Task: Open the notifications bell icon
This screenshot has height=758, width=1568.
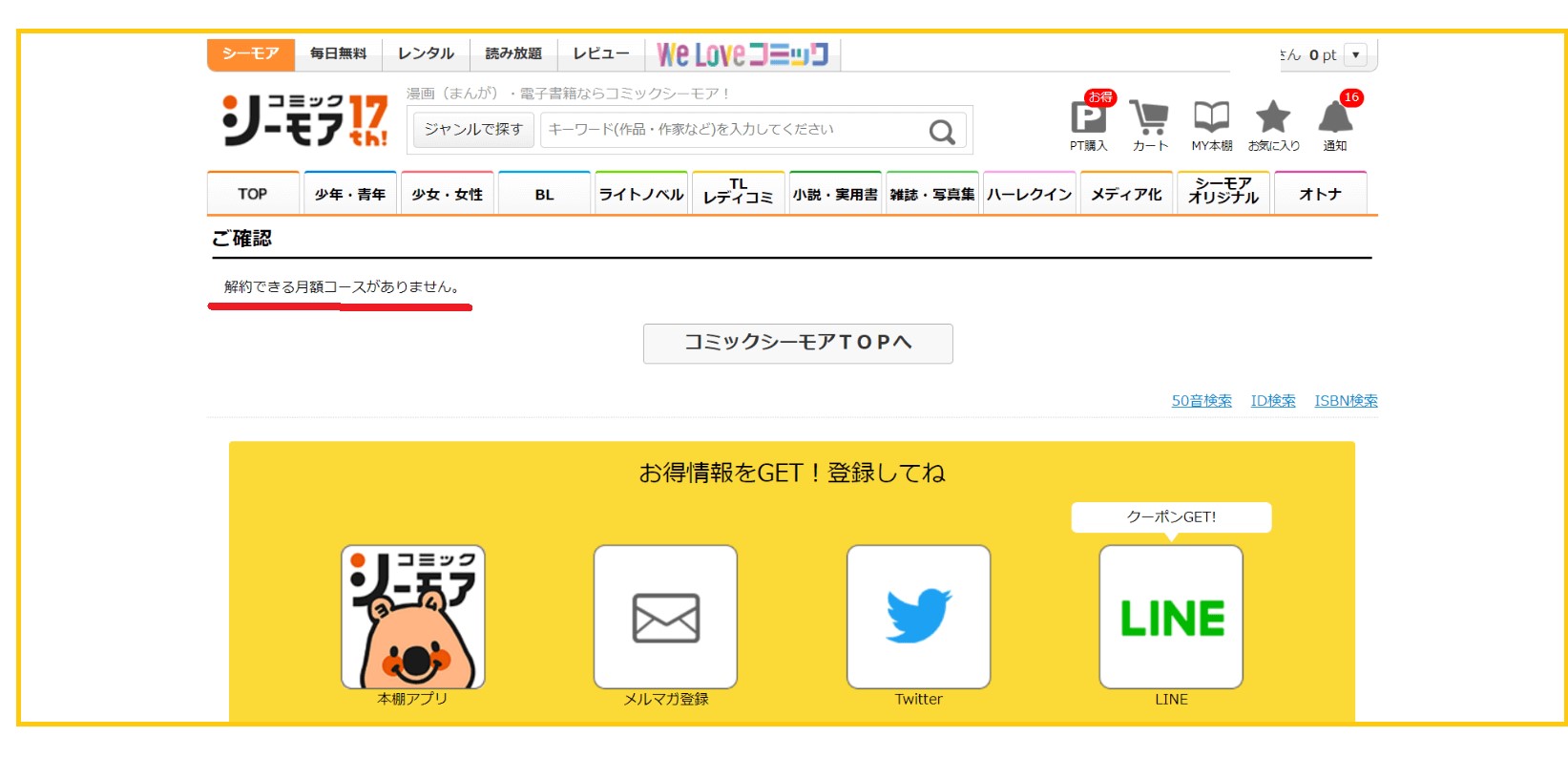Action: coord(1334,118)
